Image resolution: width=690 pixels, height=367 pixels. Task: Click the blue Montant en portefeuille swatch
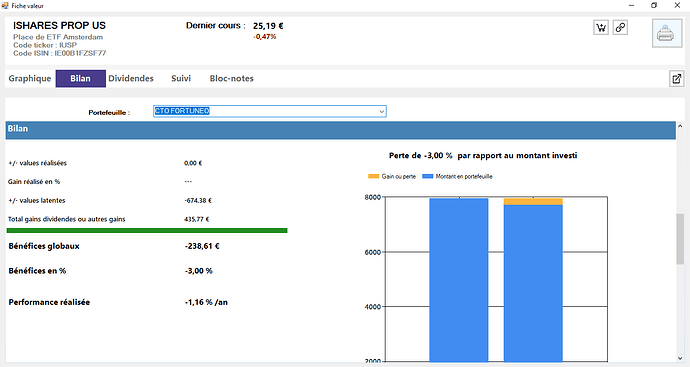428,176
